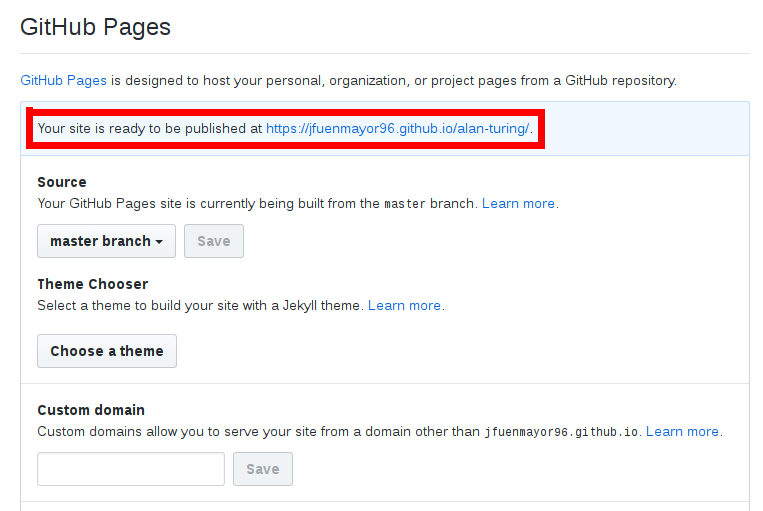This screenshot has height=511, width=763.
Task: Click Learn more link in Source section
Action: point(518,203)
